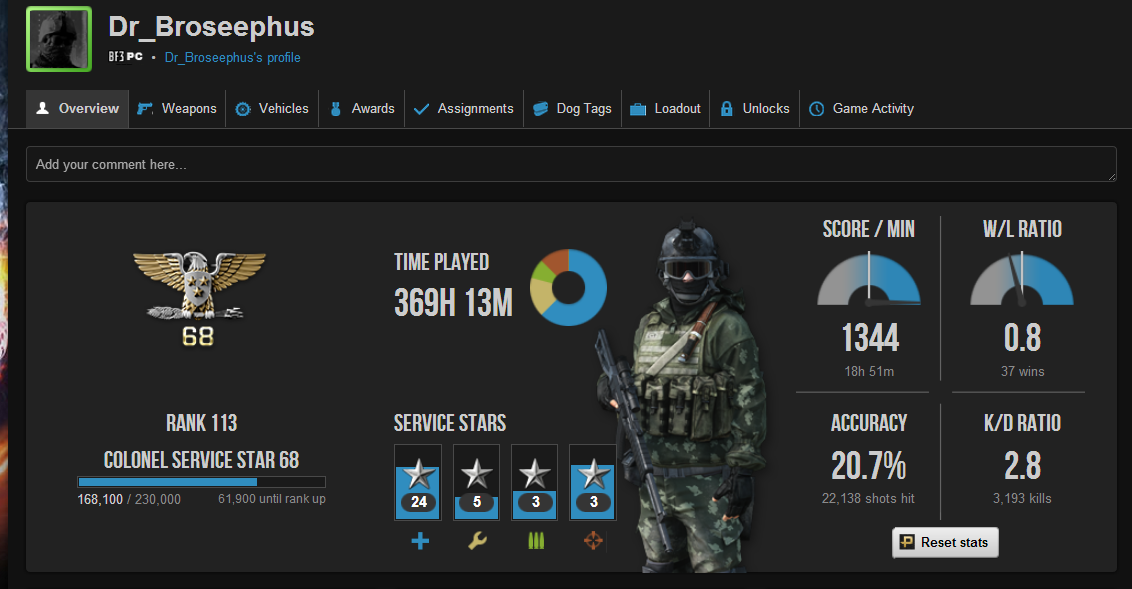Click the Score / Min gauge
This screenshot has height=589, width=1132.
click(x=869, y=279)
